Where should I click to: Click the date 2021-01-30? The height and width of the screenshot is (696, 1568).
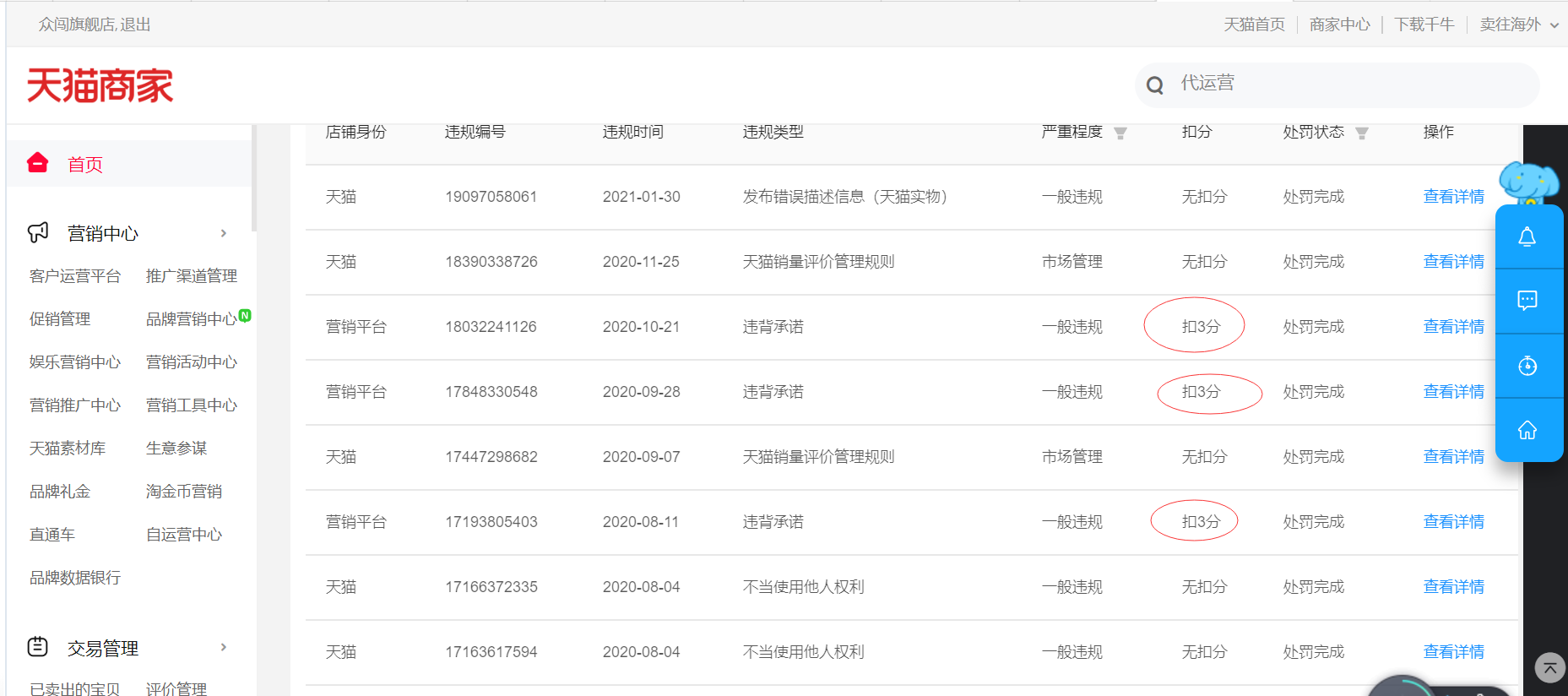[642, 197]
